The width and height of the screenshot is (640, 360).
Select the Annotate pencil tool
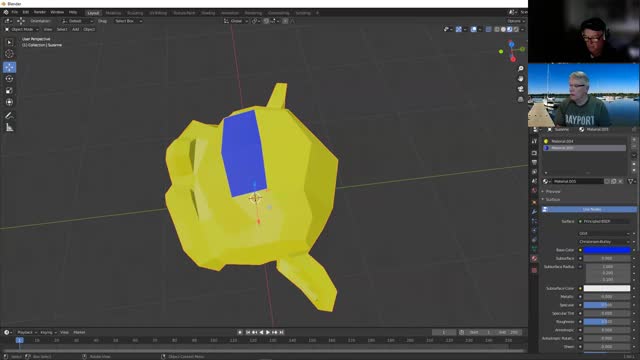pyautogui.click(x=9, y=116)
